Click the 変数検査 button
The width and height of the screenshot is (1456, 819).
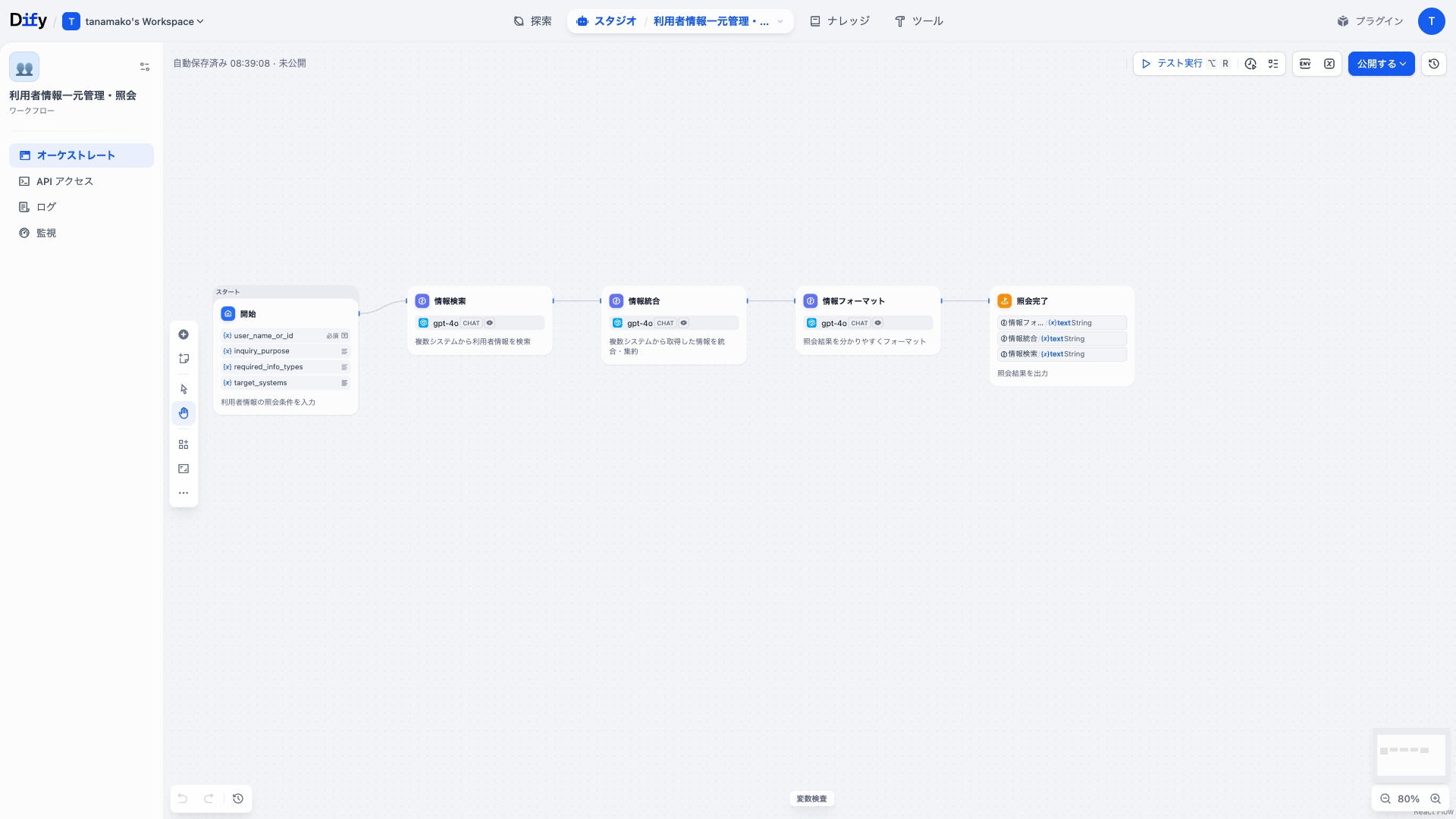[x=811, y=799]
